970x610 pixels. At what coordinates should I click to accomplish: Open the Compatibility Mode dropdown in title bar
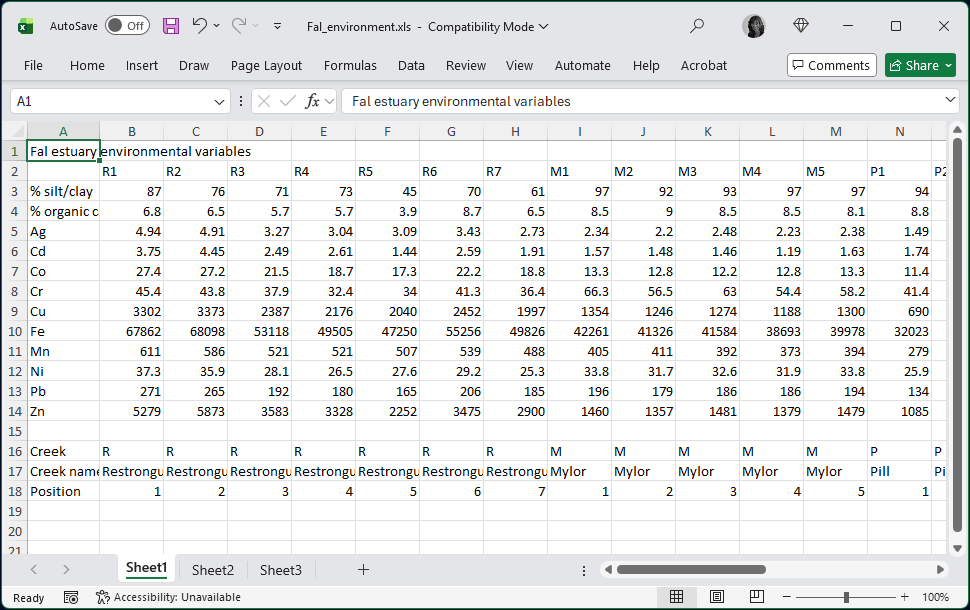[x=543, y=27]
